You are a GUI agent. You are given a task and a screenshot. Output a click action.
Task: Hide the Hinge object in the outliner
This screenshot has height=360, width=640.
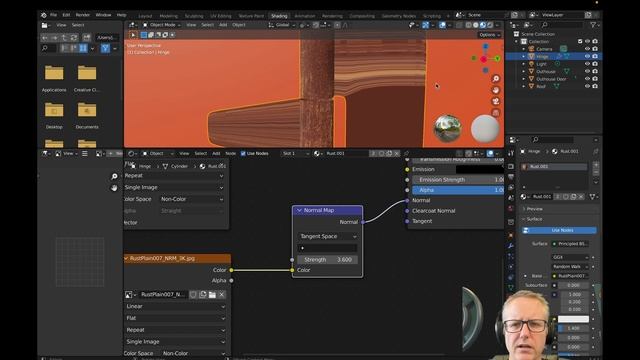587,56
